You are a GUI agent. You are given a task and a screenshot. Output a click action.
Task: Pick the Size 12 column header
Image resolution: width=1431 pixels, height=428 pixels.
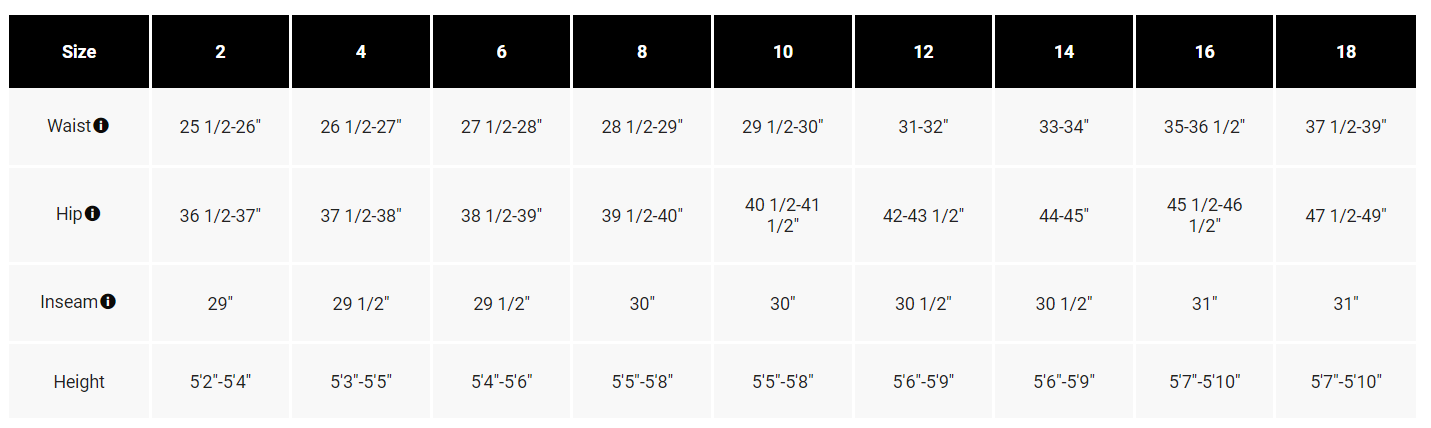coord(923,52)
